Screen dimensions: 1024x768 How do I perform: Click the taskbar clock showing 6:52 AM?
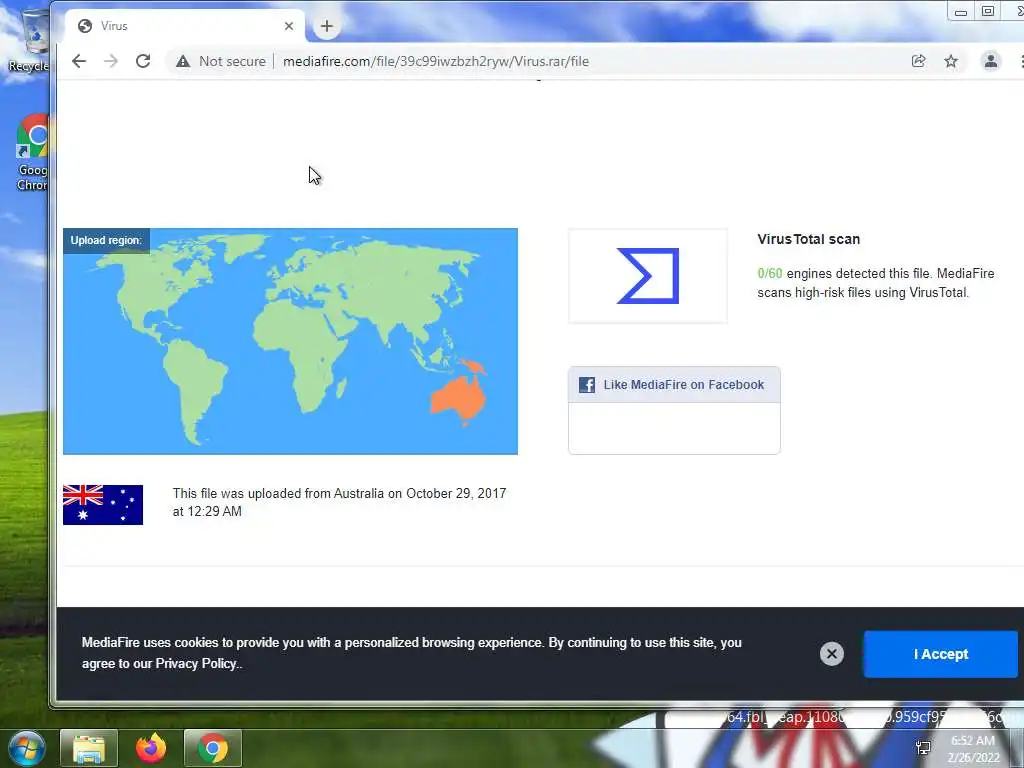pyautogui.click(x=973, y=749)
